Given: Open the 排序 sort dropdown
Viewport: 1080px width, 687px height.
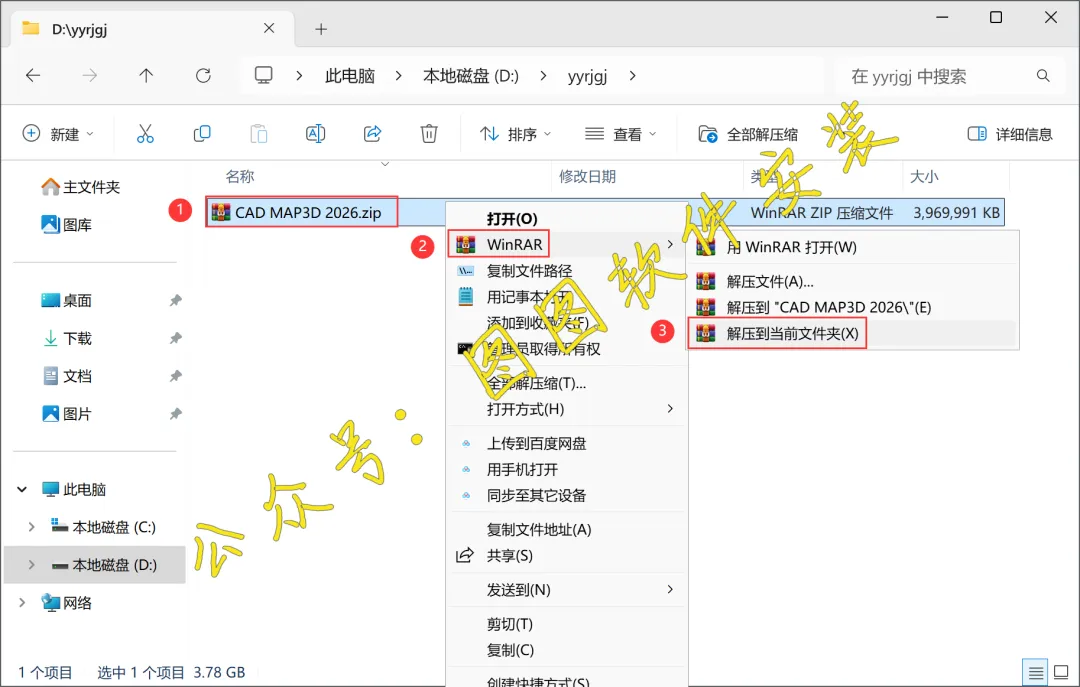Looking at the screenshot, I should pos(516,134).
